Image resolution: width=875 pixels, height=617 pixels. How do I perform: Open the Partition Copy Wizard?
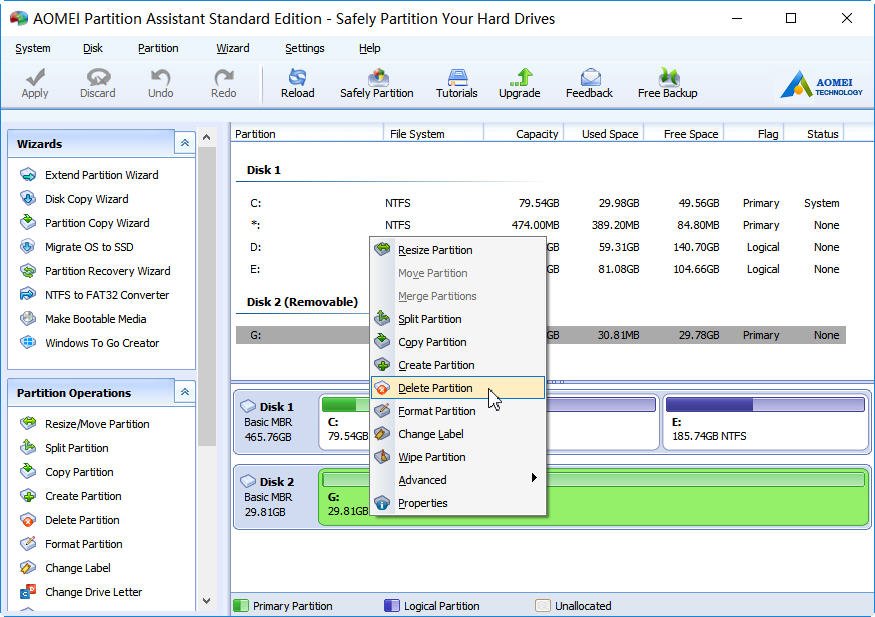click(97, 223)
